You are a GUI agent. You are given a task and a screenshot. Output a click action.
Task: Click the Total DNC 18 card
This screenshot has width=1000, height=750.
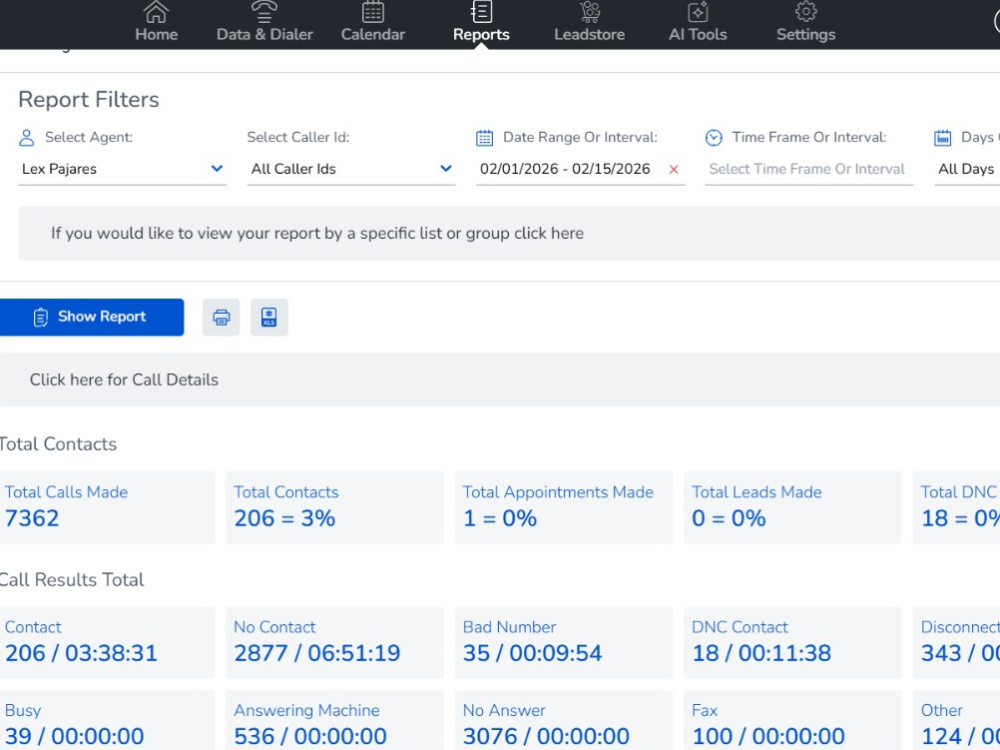click(957, 508)
